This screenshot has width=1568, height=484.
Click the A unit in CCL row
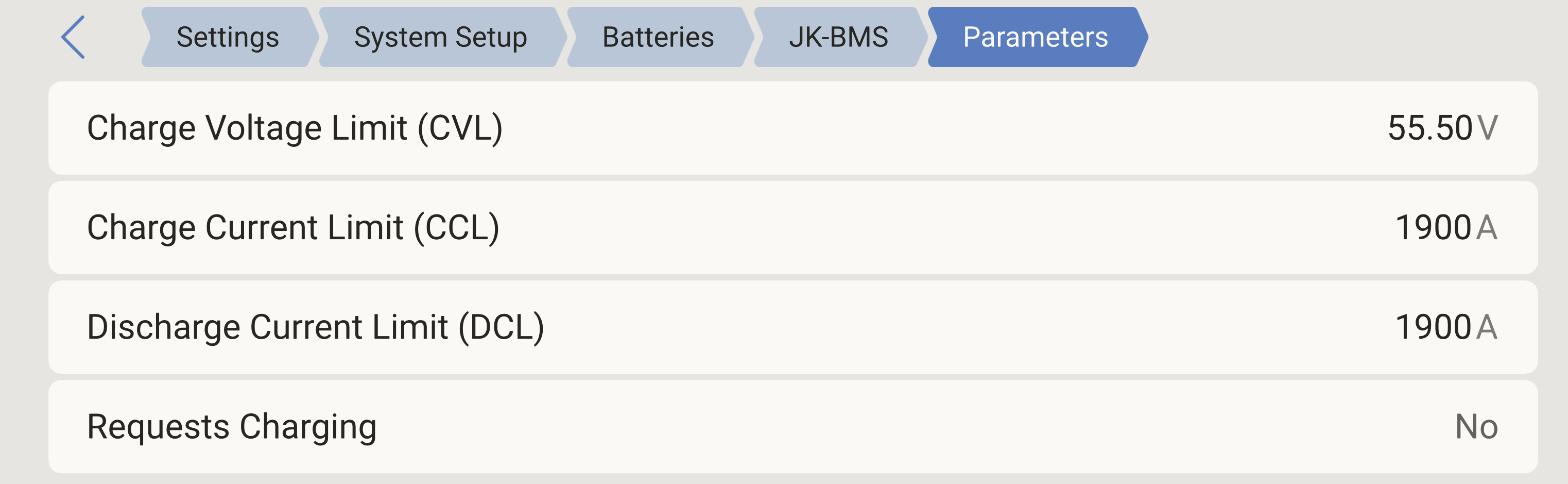[1487, 227]
